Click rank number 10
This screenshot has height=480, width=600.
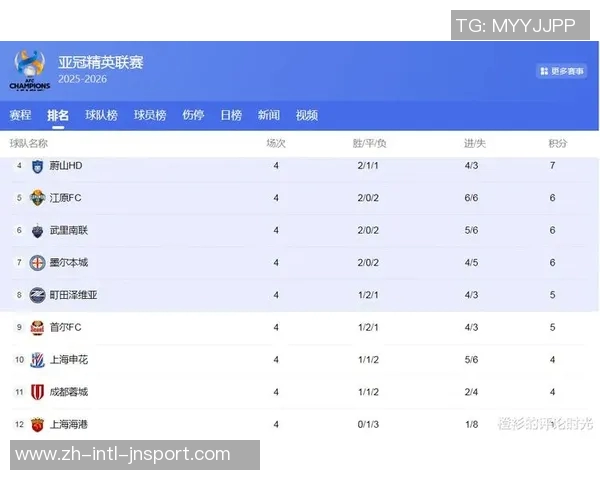pyautogui.click(x=19, y=360)
